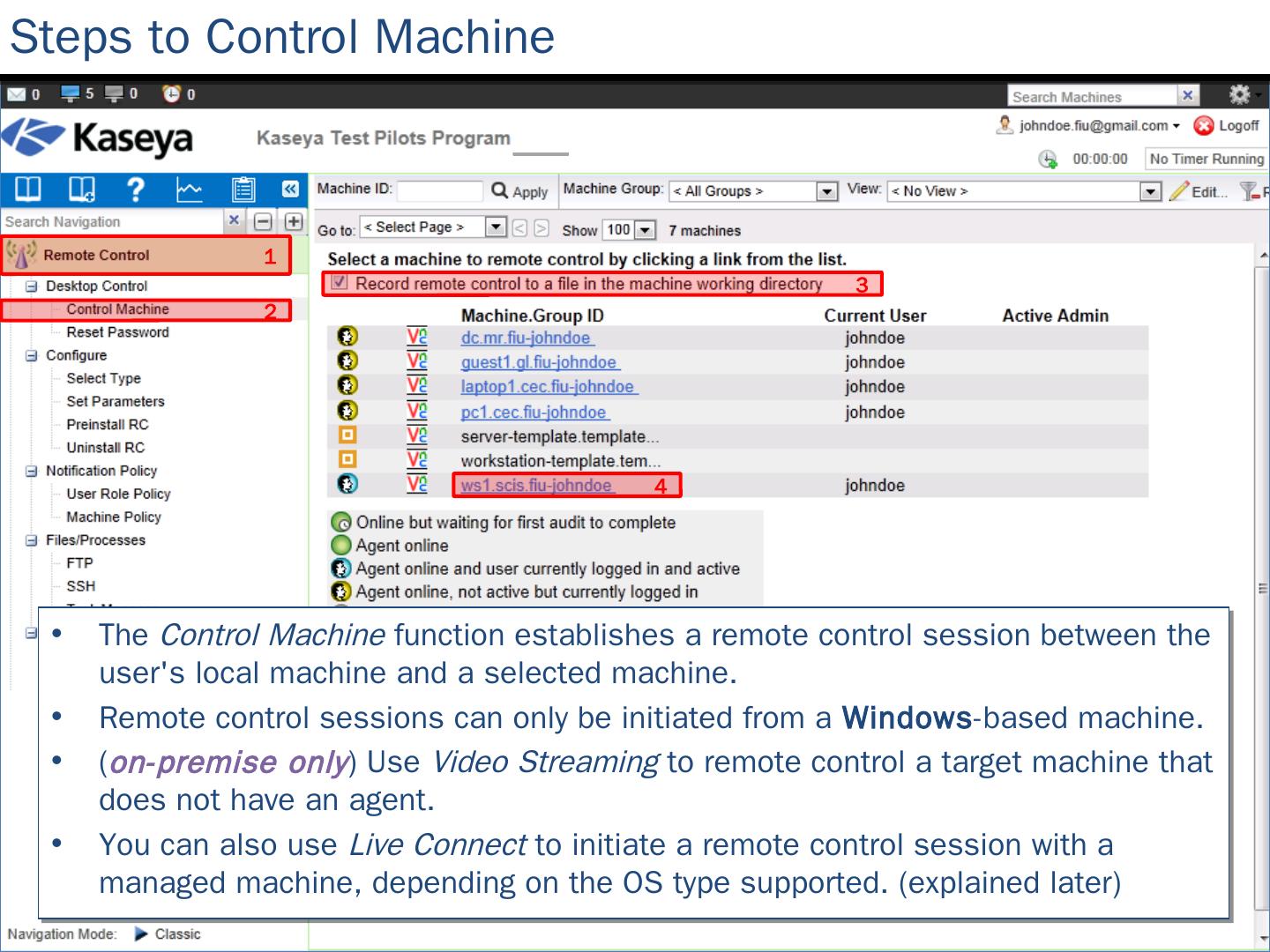Click the chart status icon in toolbar

(x=190, y=190)
